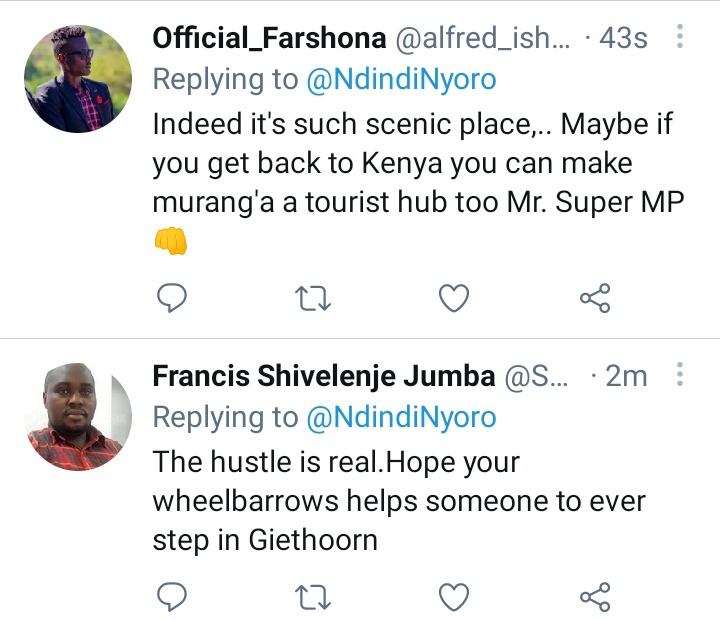The image size is (720, 619).
Task: Open more options on Official_Farshona's tweet
Action: (680, 36)
